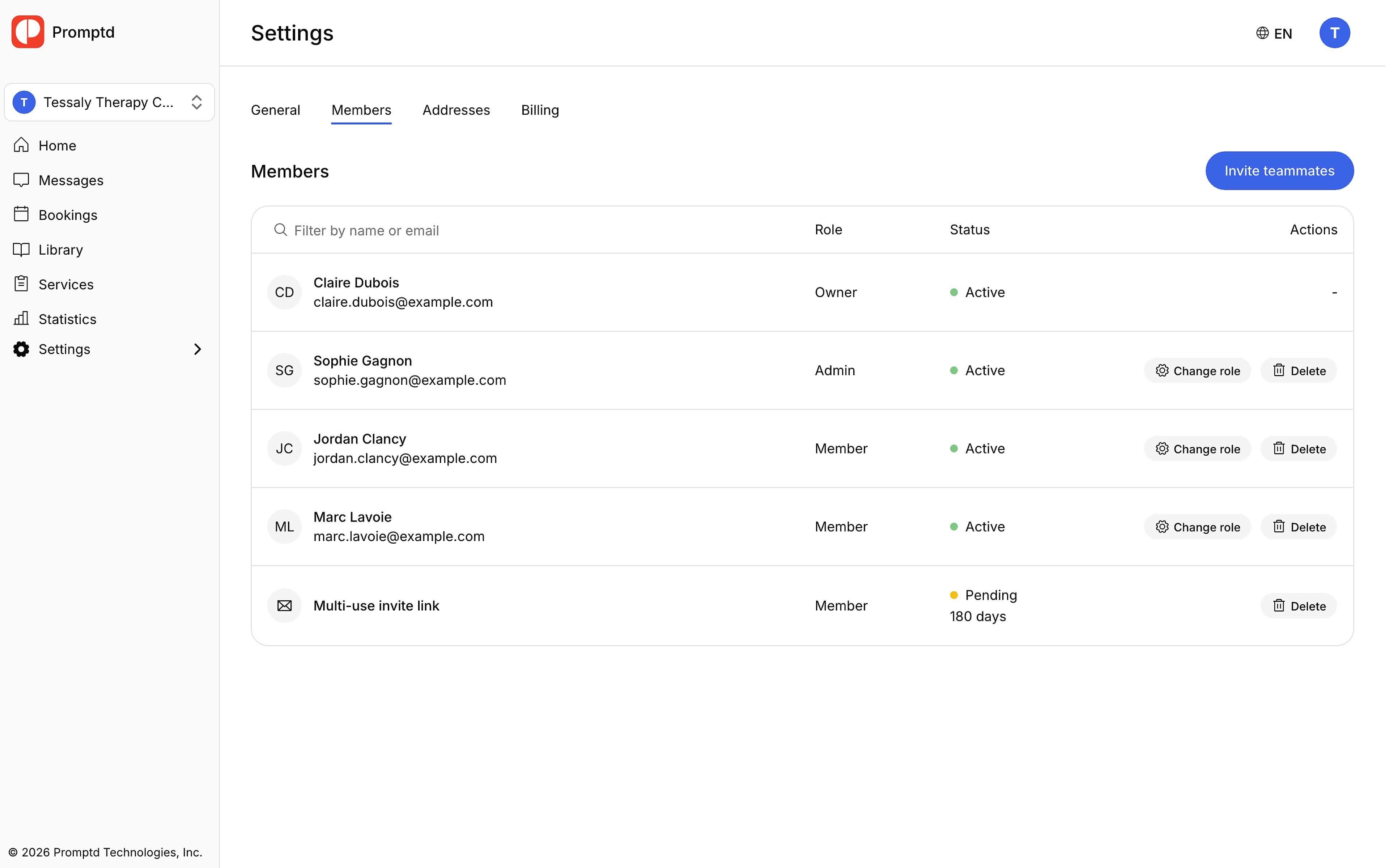Open the Billing tab
Viewport: 1389px width, 868px height.
[x=540, y=110]
